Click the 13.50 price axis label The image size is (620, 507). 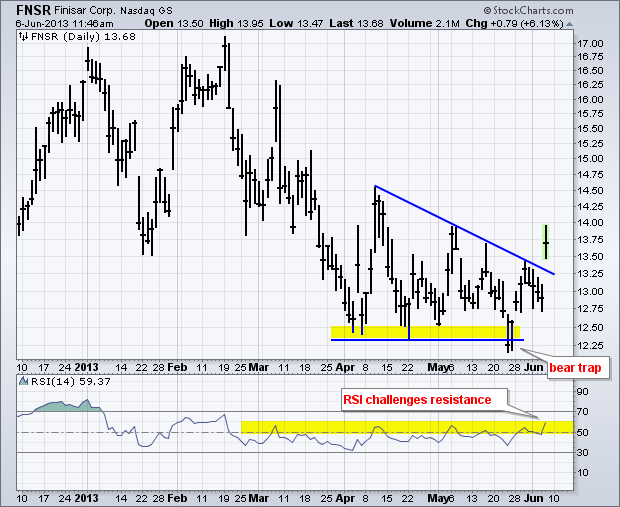590,257
